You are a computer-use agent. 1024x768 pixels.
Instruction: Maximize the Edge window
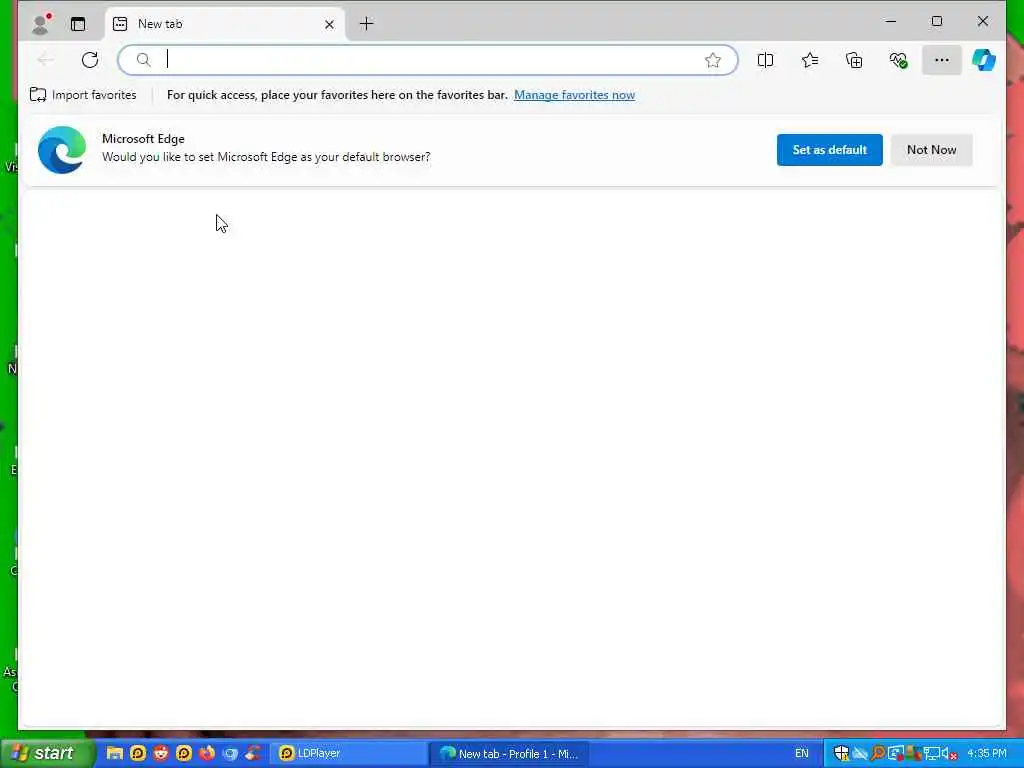coord(936,22)
